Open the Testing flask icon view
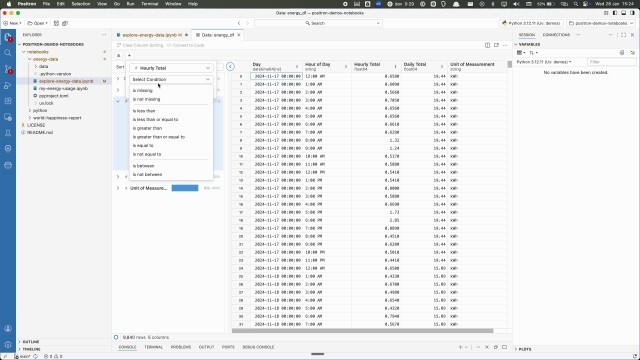 point(8,133)
